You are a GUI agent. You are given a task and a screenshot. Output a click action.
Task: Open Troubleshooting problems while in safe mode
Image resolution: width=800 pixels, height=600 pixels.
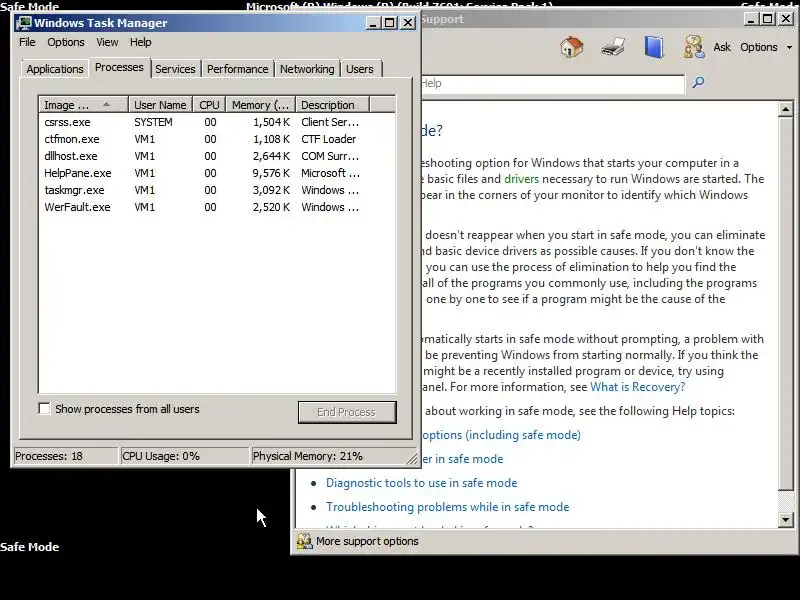tap(447, 507)
